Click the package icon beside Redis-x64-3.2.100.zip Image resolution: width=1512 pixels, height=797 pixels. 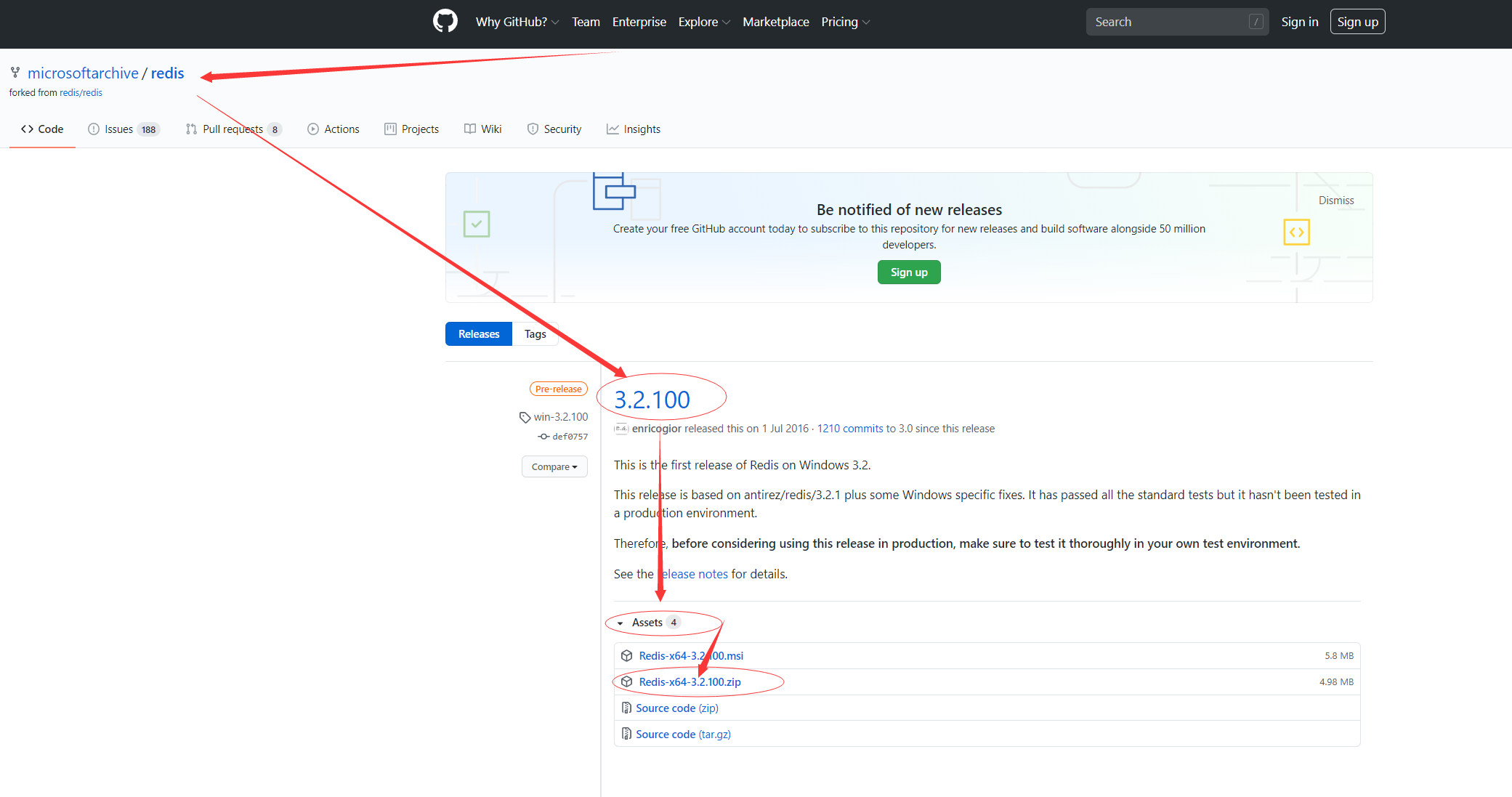(x=626, y=681)
